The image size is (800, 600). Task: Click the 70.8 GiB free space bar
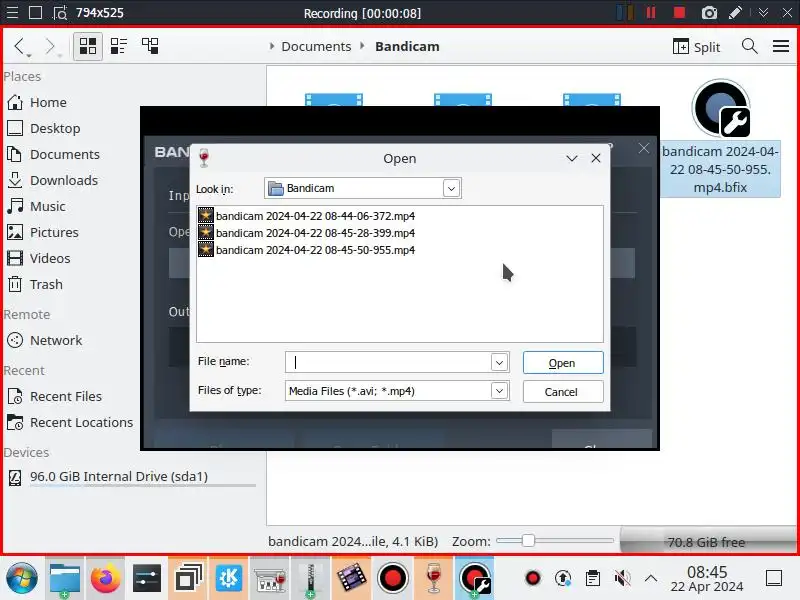[x=707, y=541]
